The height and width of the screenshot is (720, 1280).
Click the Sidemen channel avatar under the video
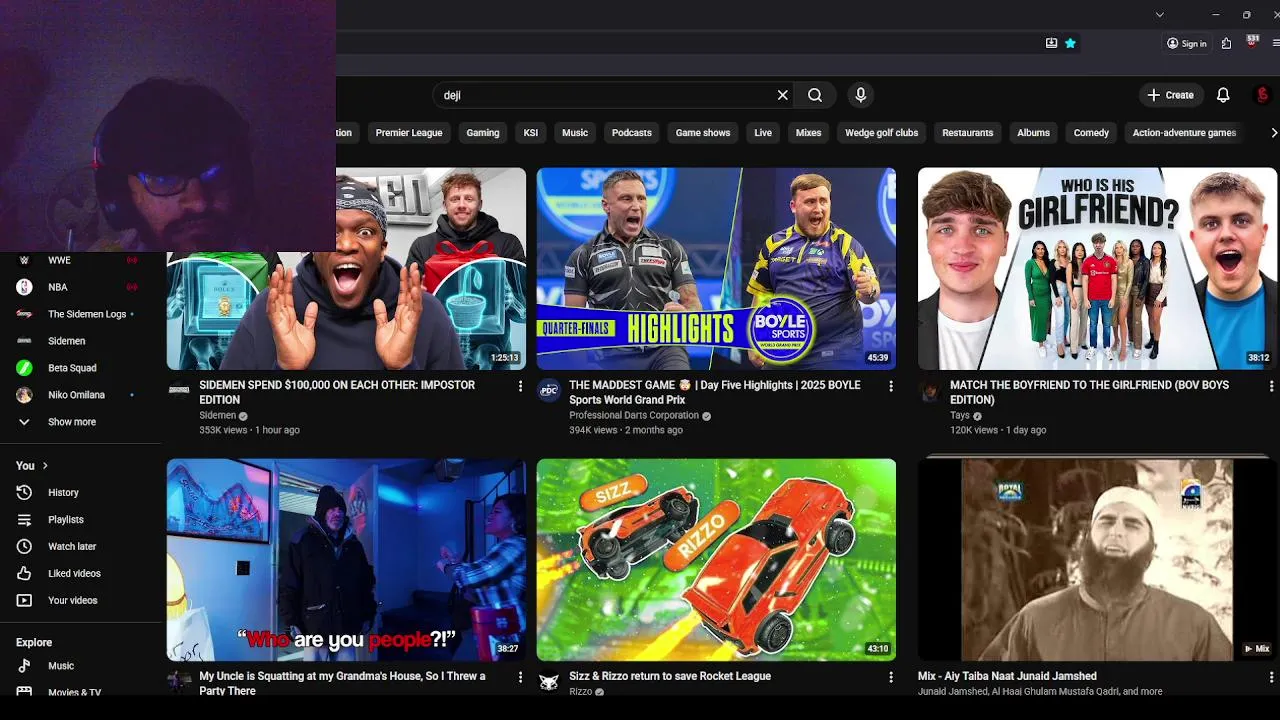(179, 390)
